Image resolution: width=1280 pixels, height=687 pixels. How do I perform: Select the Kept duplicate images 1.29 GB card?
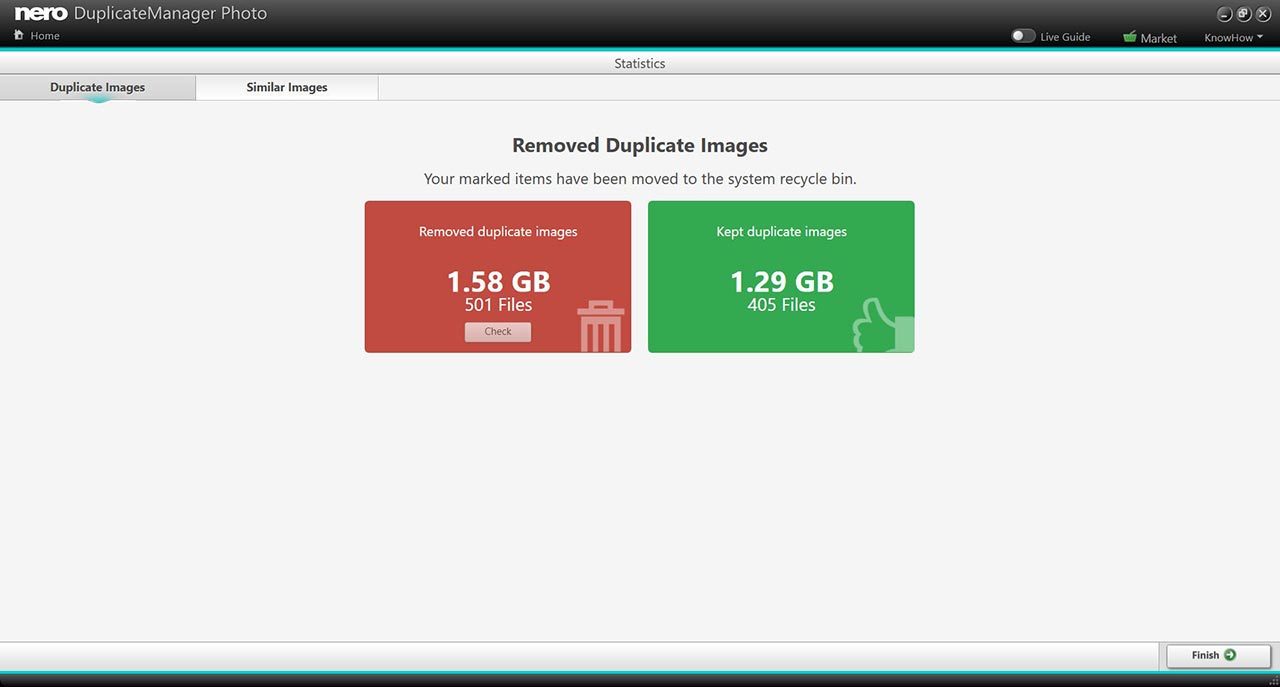(x=781, y=277)
